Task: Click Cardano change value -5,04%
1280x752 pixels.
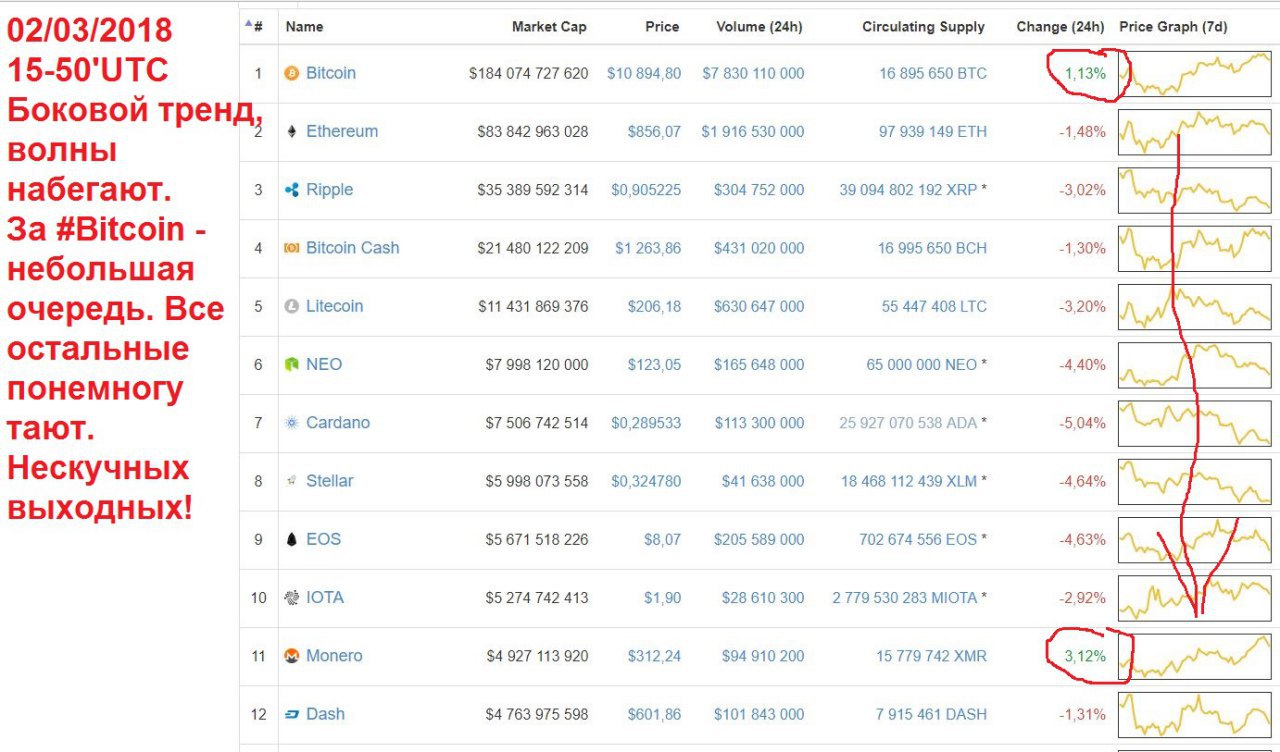Action: [1084, 423]
